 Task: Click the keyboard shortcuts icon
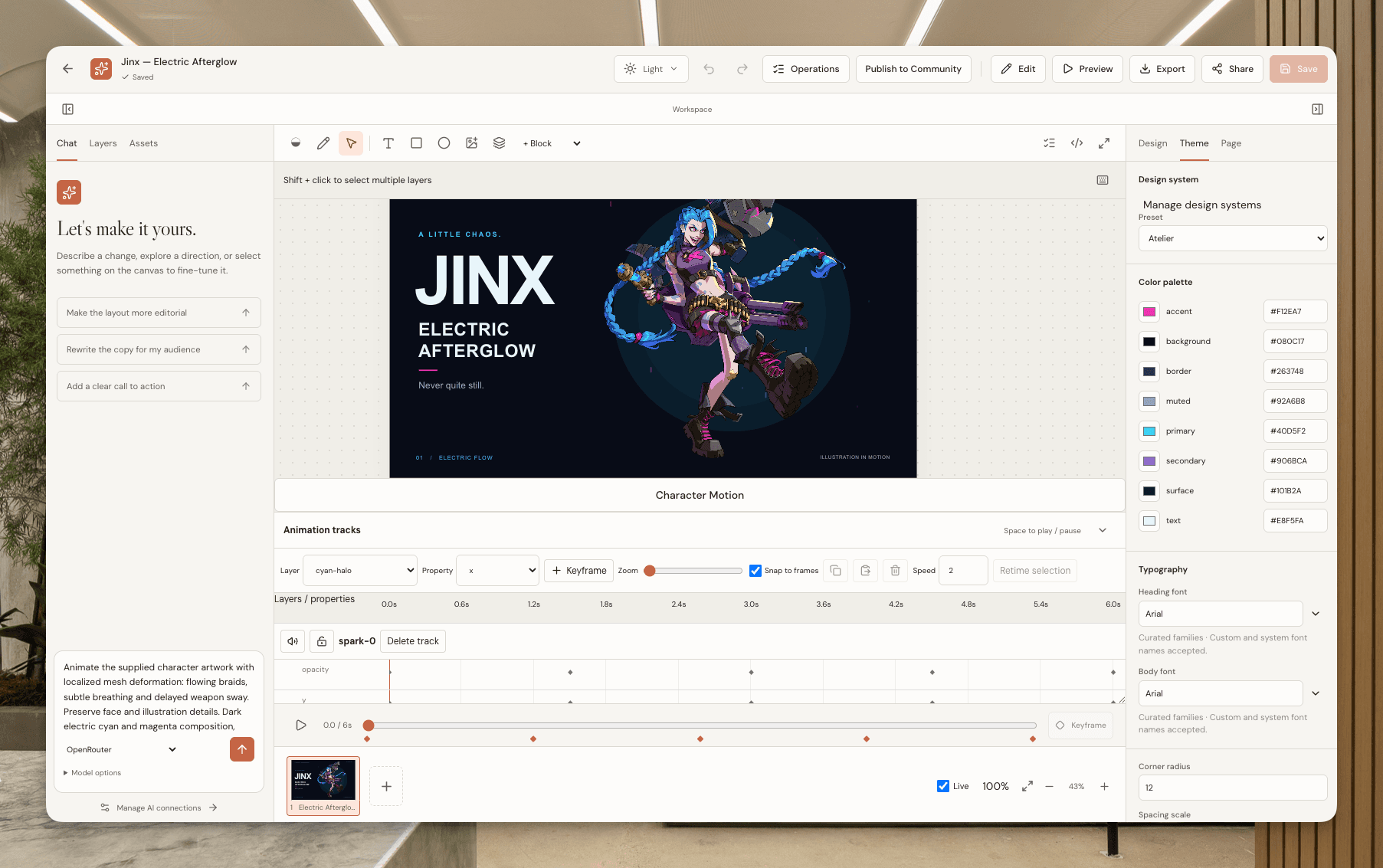pos(1103,180)
